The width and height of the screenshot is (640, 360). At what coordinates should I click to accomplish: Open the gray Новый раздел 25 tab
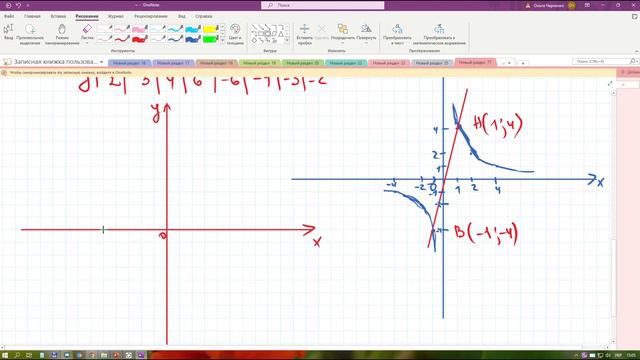pyautogui.click(x=432, y=63)
